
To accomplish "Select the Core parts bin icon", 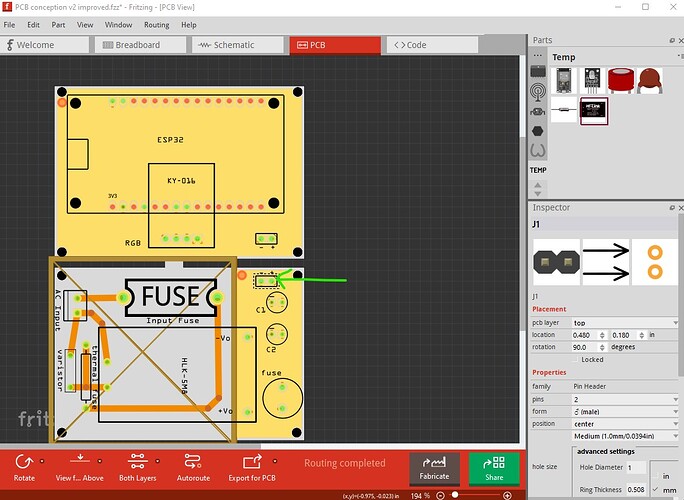I will pyautogui.click(x=538, y=71).
